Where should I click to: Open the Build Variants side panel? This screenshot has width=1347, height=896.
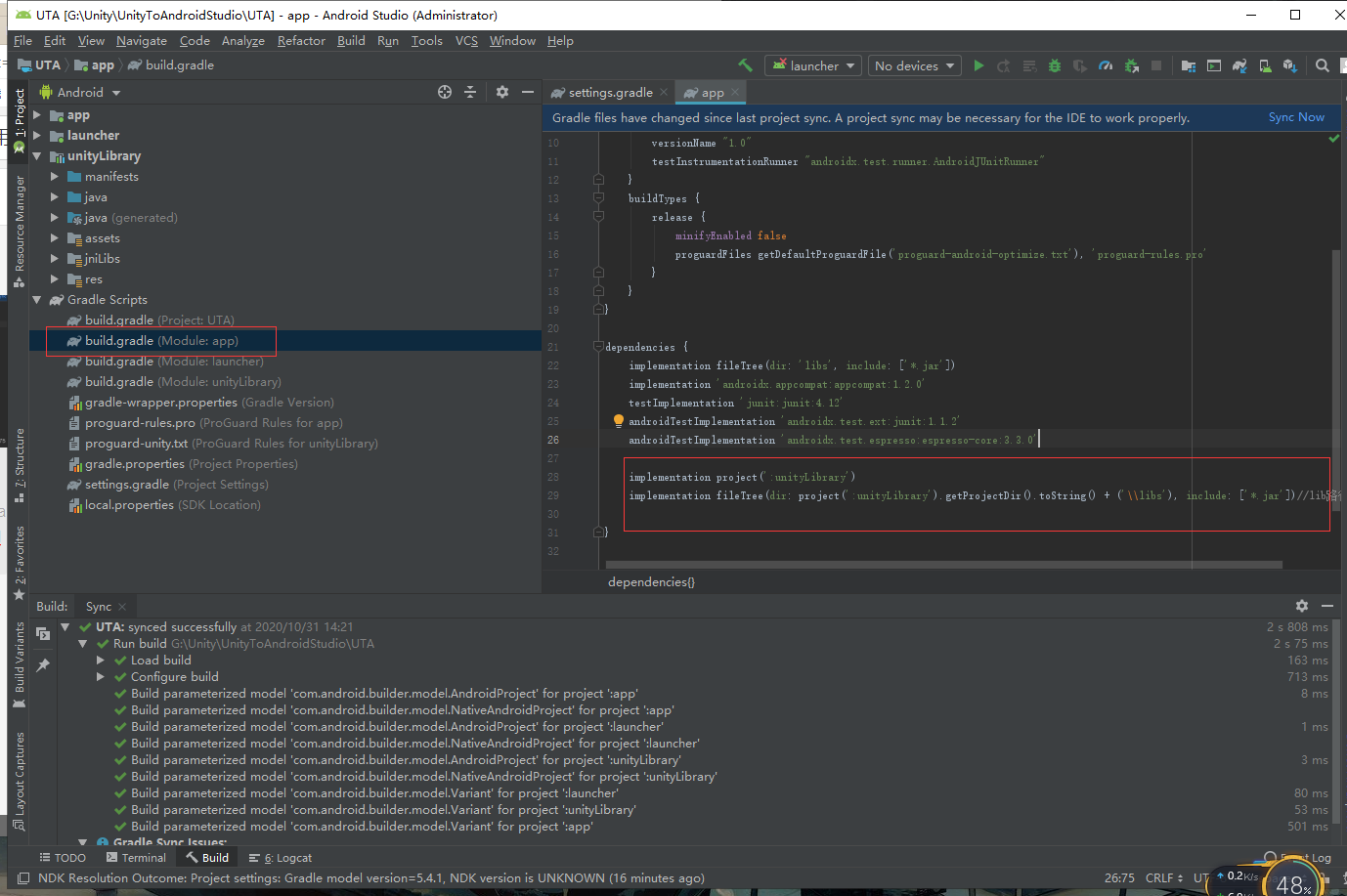tap(19, 664)
